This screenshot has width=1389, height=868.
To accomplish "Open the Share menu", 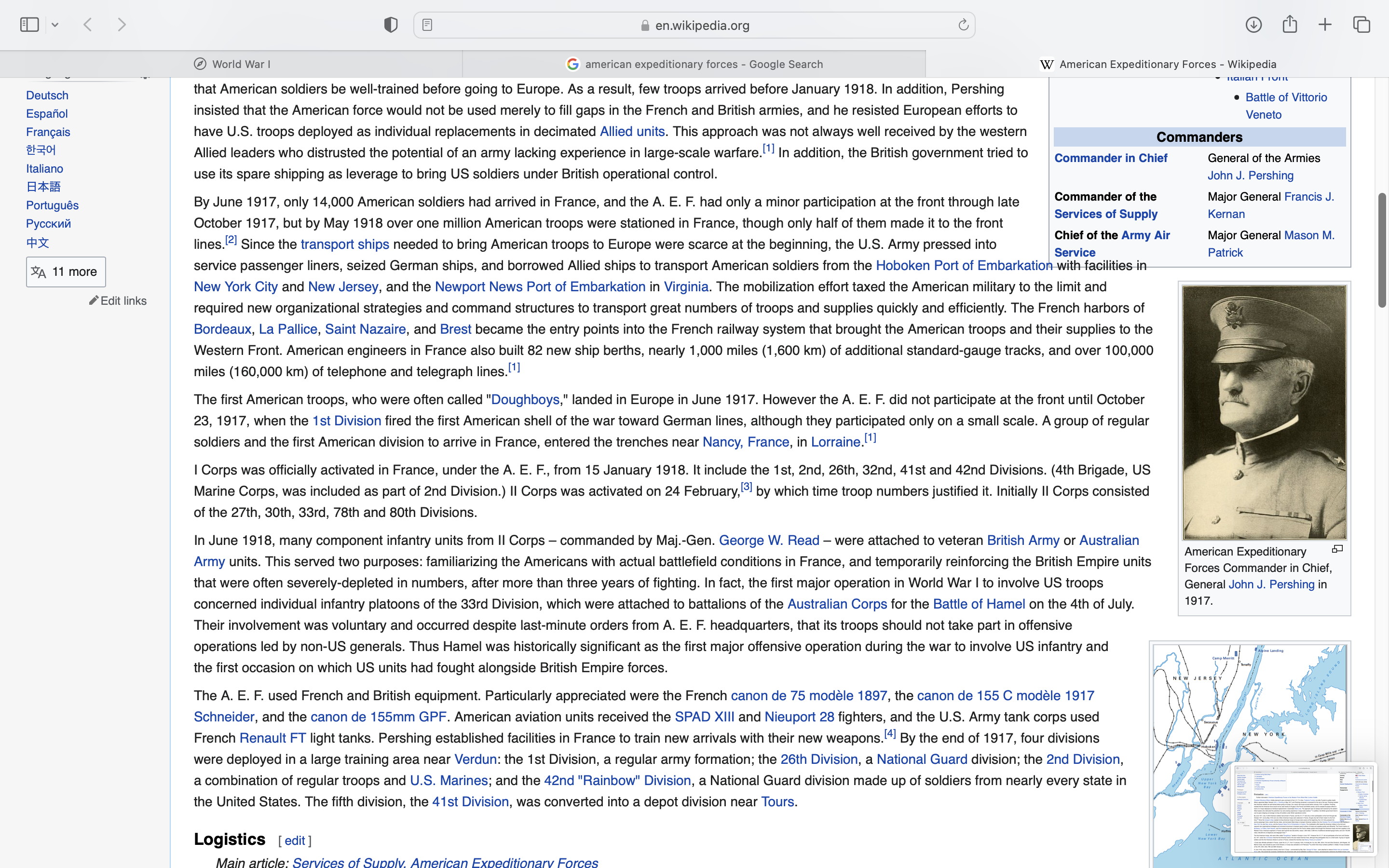I will tap(1290, 25).
